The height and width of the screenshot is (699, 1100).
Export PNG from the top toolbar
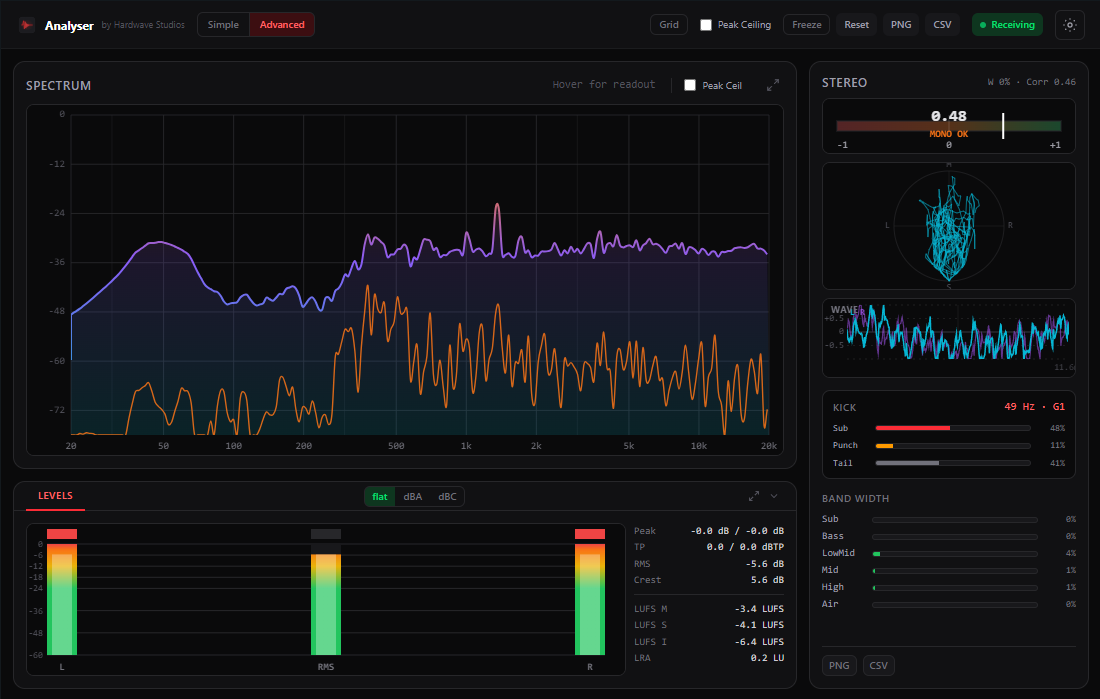click(901, 25)
